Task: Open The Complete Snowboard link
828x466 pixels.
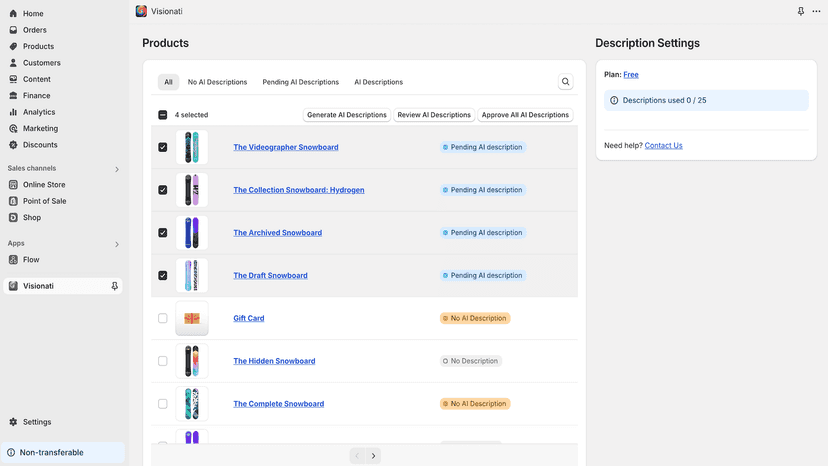Action: pyautogui.click(x=279, y=404)
